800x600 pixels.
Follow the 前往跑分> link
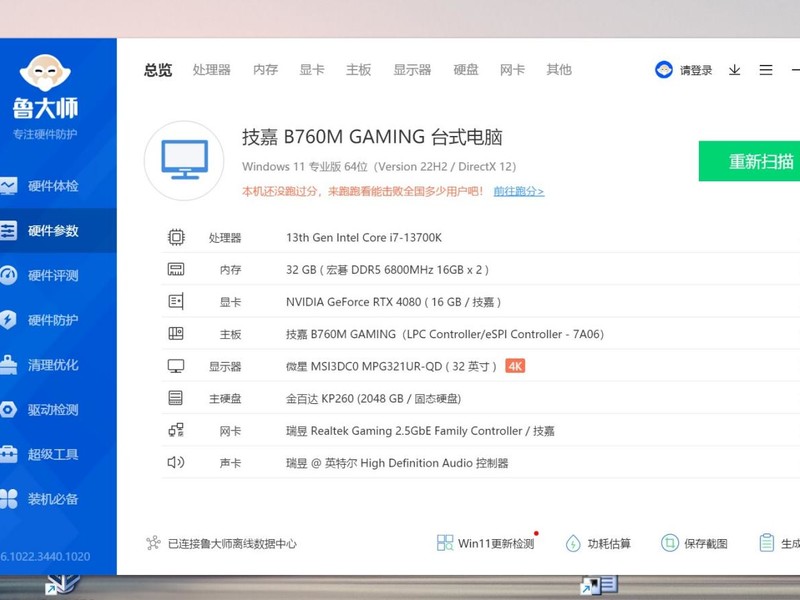point(519,191)
